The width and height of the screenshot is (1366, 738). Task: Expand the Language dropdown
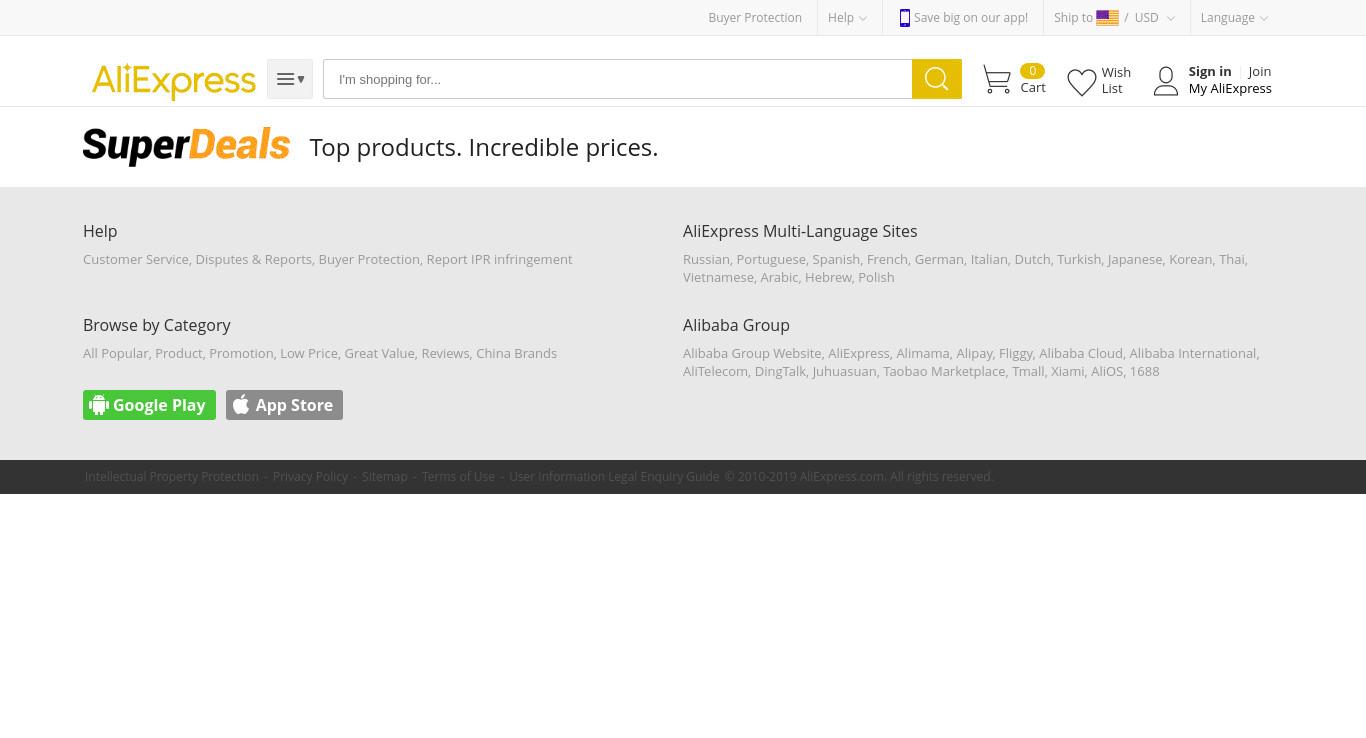(x=1234, y=18)
